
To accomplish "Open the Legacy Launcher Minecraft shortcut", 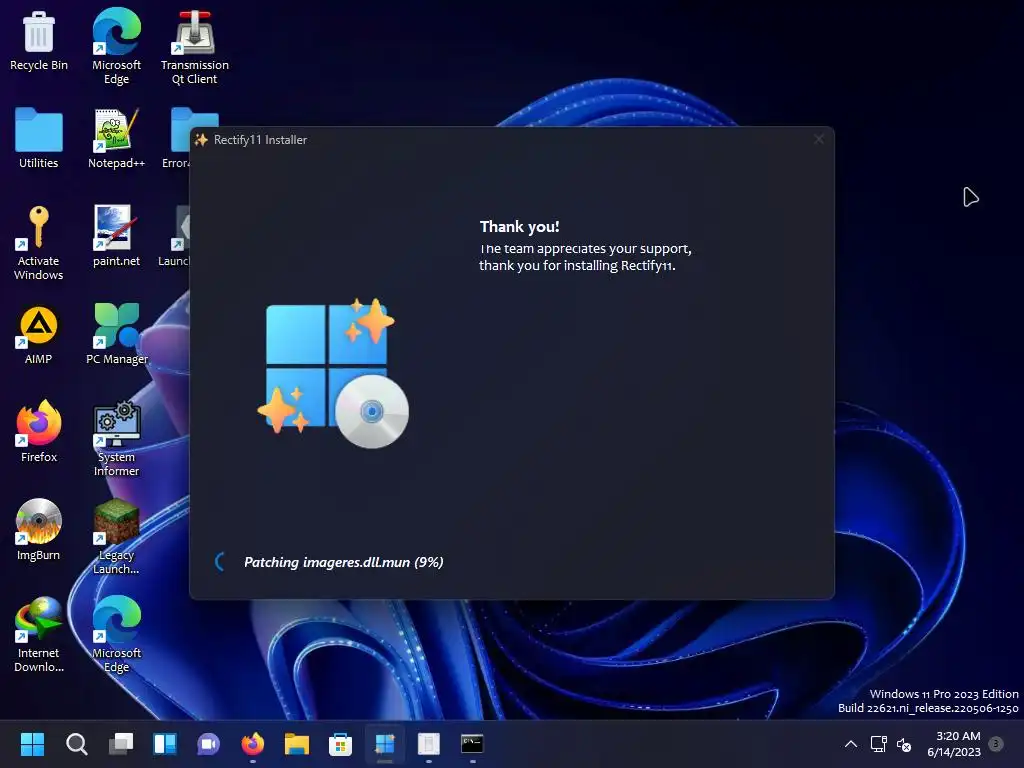I will point(116,537).
